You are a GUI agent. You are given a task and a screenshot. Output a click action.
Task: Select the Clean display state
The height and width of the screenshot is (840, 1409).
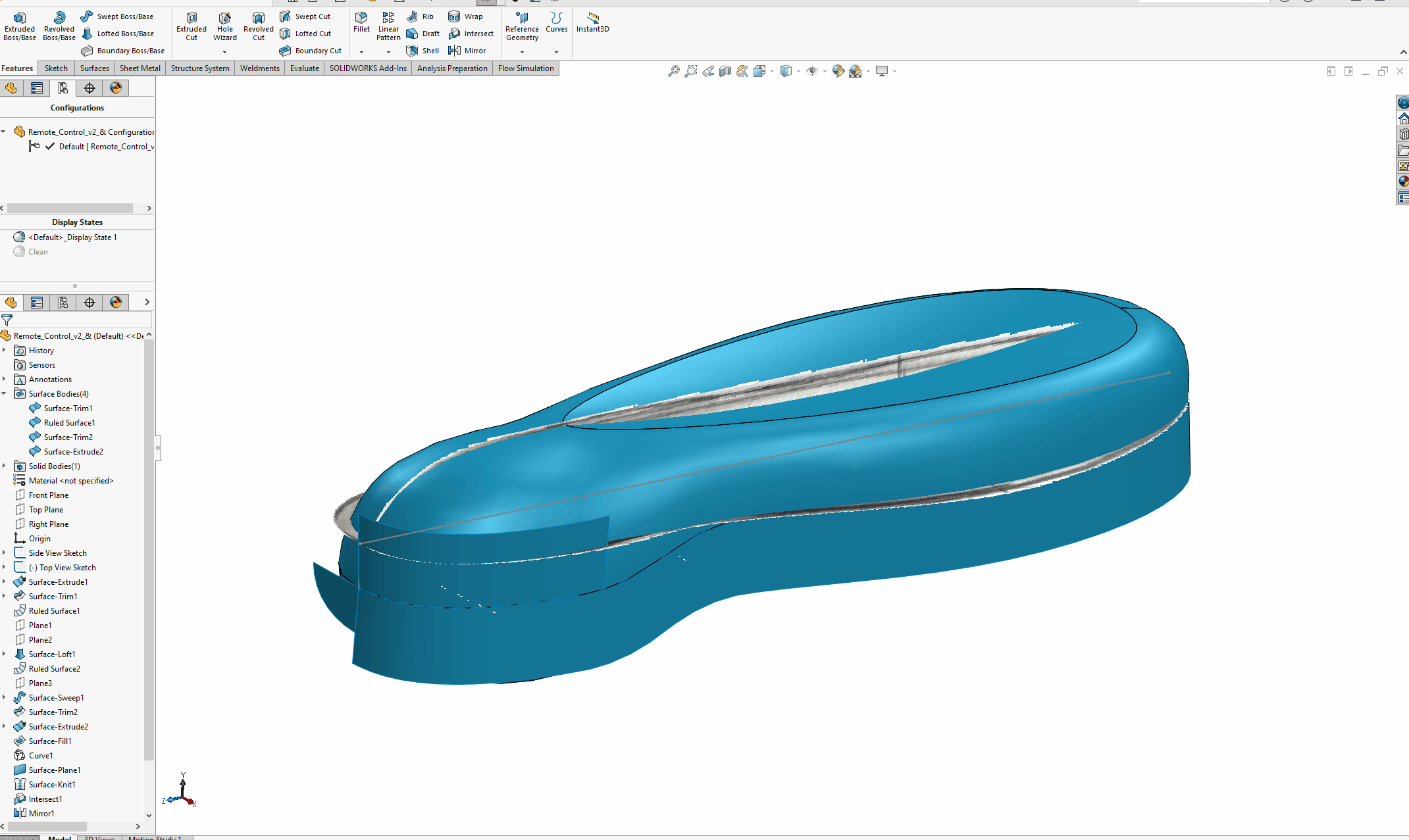pyautogui.click(x=38, y=252)
